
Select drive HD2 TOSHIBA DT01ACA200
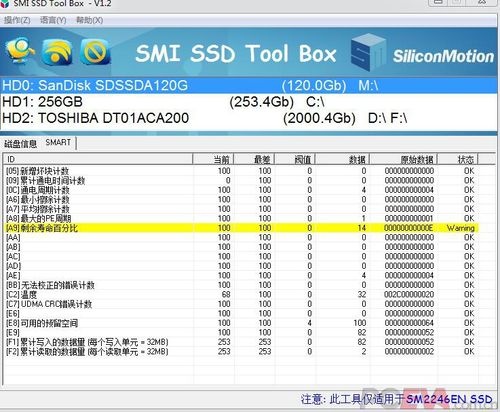point(249,118)
